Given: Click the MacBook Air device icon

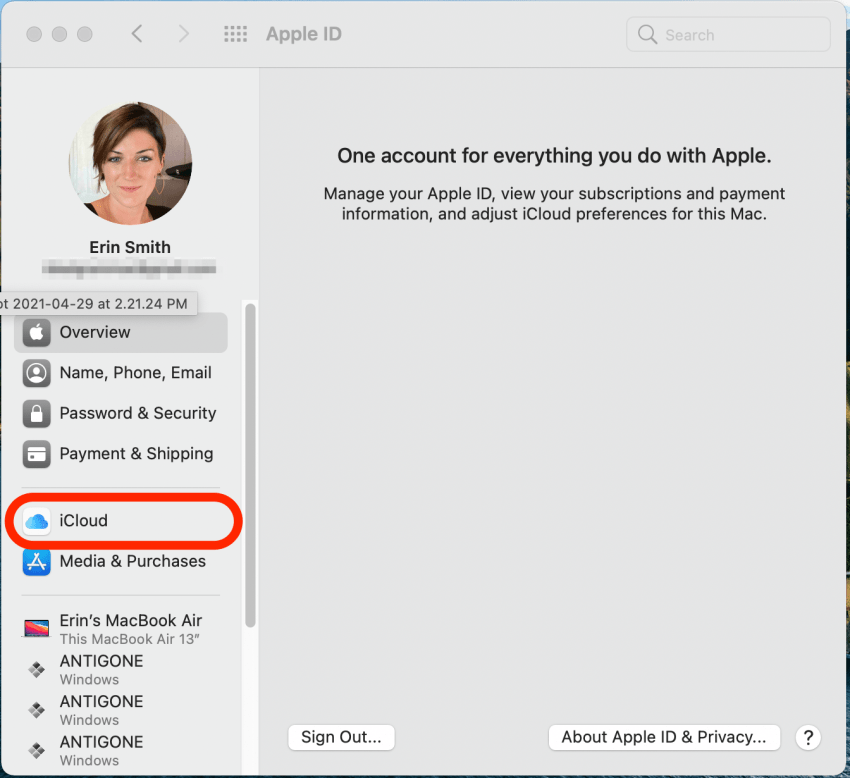Looking at the screenshot, I should coord(36,628).
